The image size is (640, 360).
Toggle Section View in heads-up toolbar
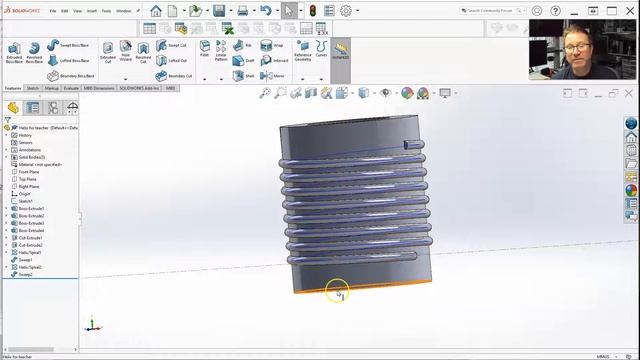tap(311, 93)
